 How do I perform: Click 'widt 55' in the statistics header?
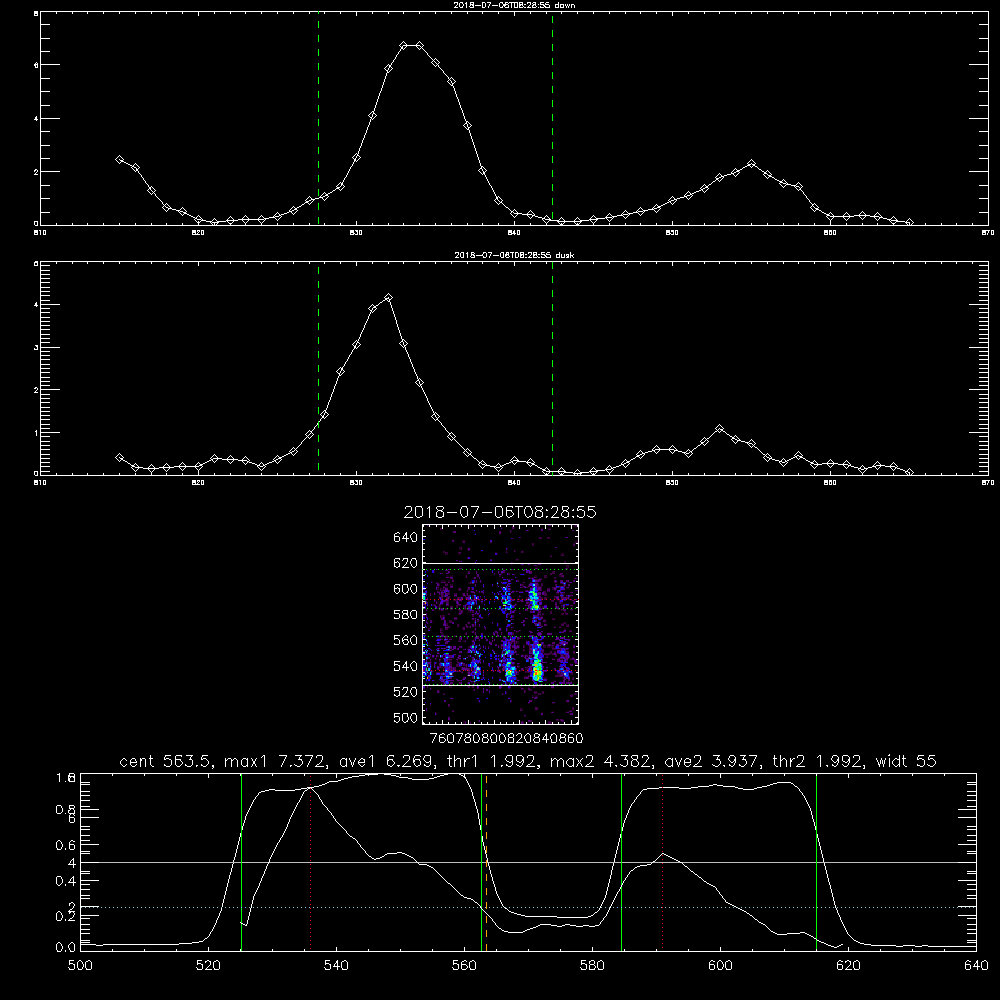click(x=906, y=761)
